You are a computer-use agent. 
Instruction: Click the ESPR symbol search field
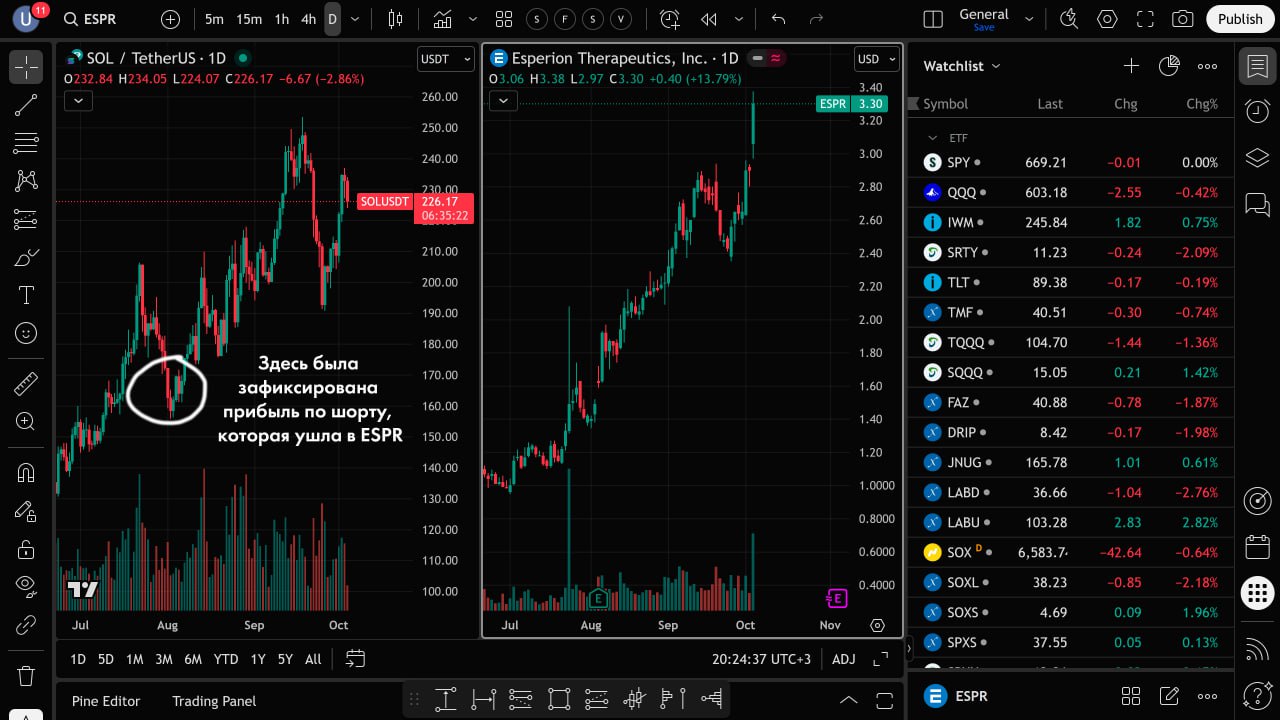100,19
